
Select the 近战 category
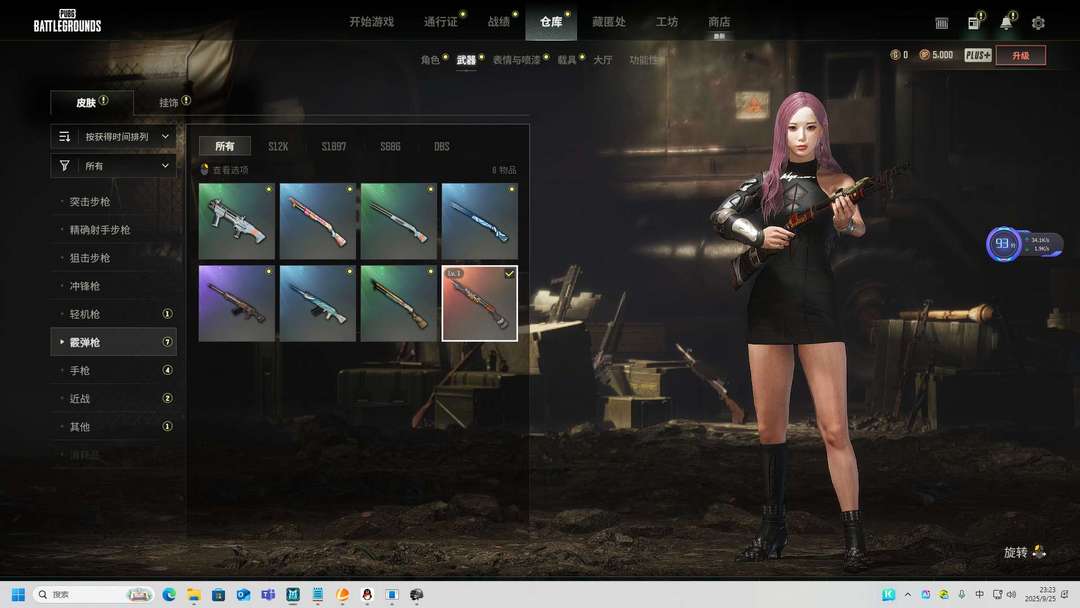click(x=114, y=399)
